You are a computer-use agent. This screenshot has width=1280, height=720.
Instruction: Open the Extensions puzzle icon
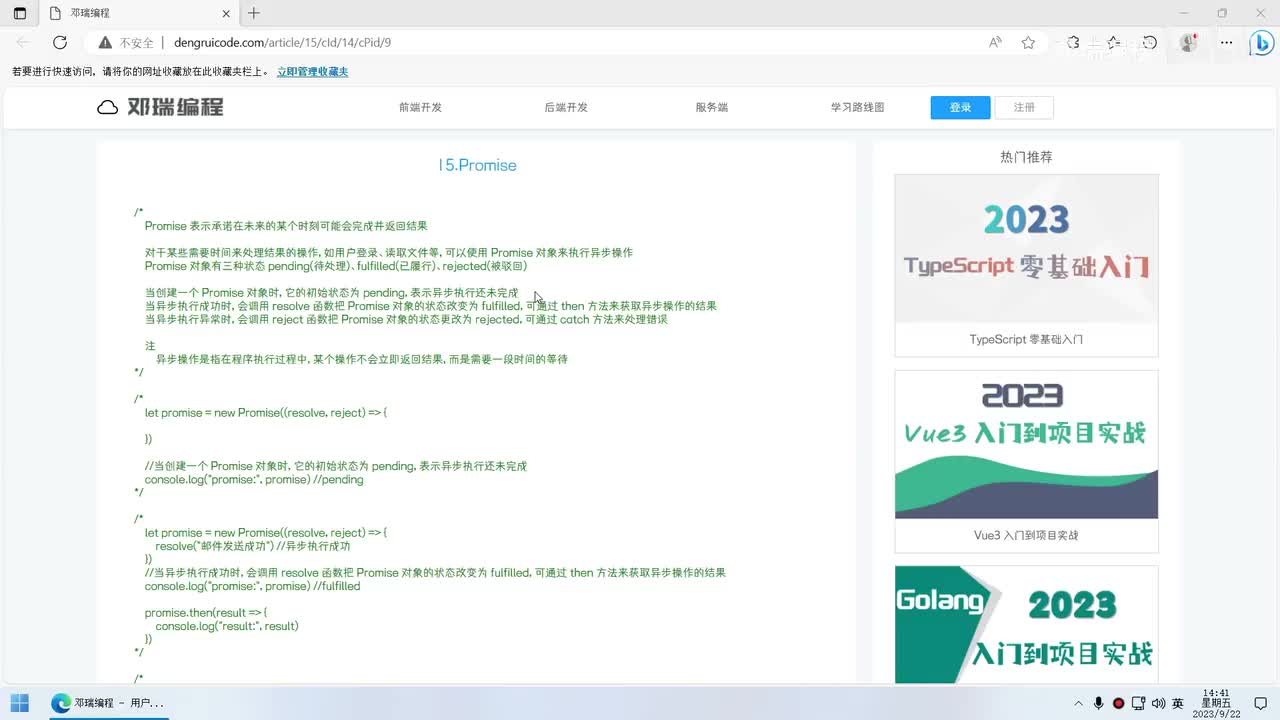1073,43
